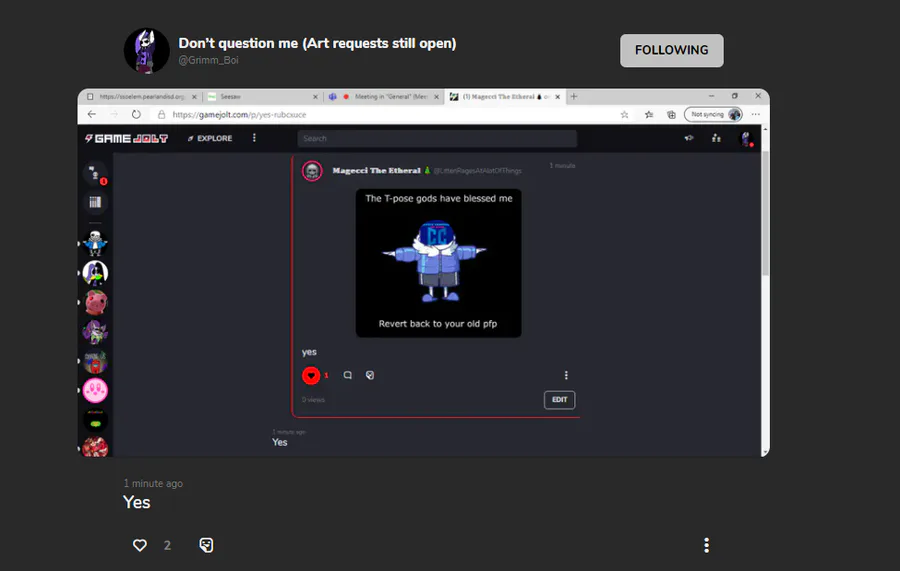Switch to the ssoelem.pearlandisd.org browser tab
This screenshot has height=571, width=900.
pyautogui.click(x=139, y=96)
